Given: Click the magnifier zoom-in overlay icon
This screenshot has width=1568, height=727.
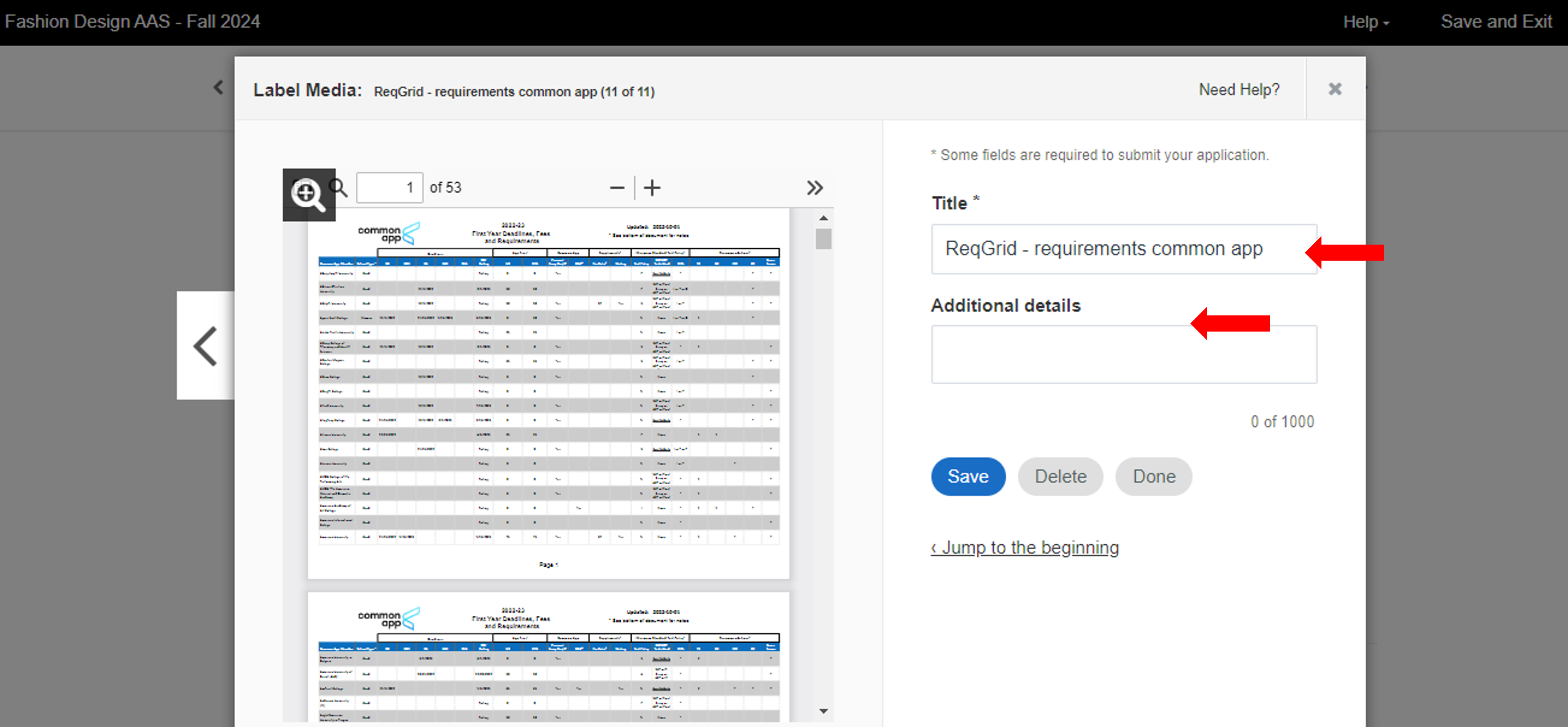Looking at the screenshot, I should (x=309, y=195).
